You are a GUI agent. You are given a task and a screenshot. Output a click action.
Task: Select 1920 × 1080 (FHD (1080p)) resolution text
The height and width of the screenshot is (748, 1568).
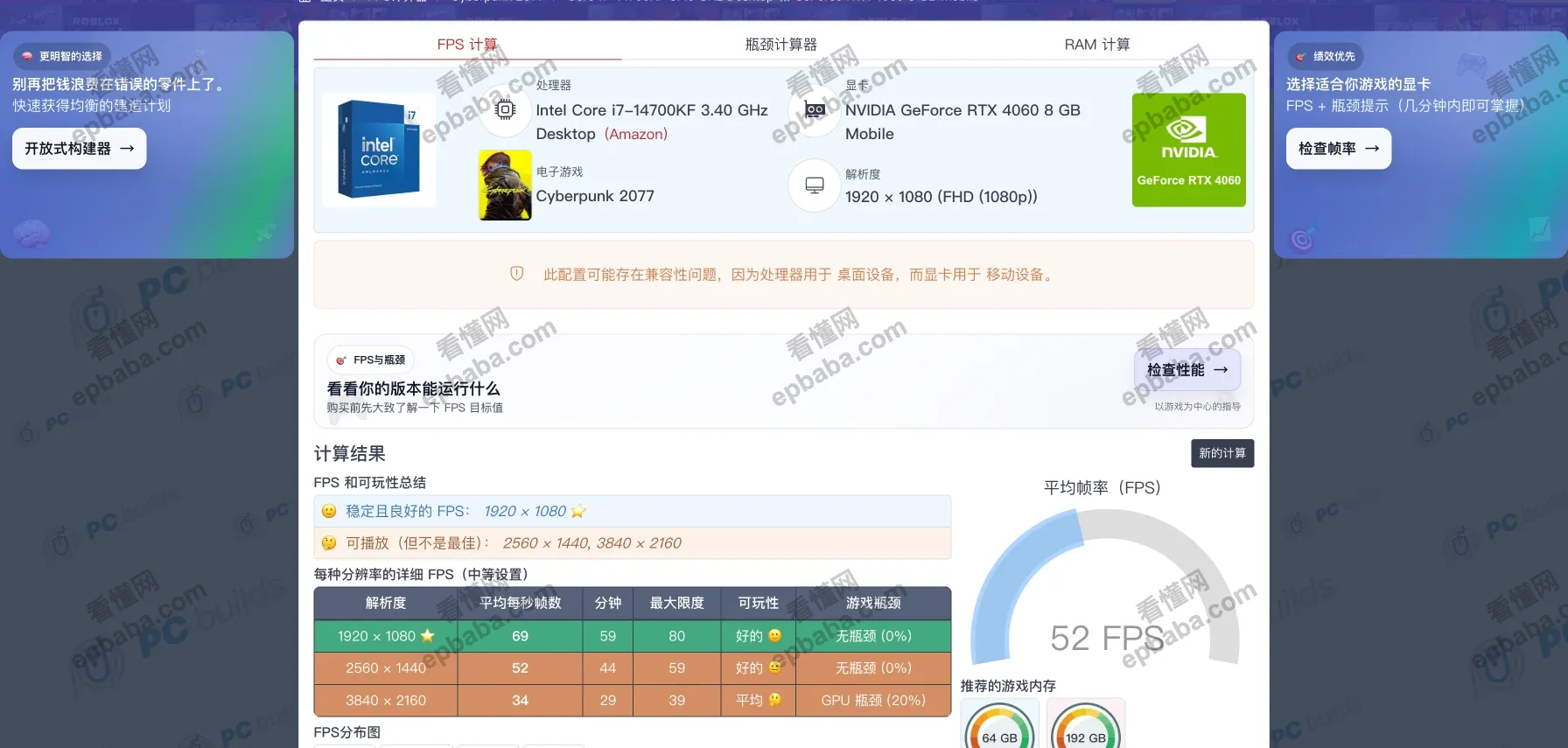coord(941,197)
